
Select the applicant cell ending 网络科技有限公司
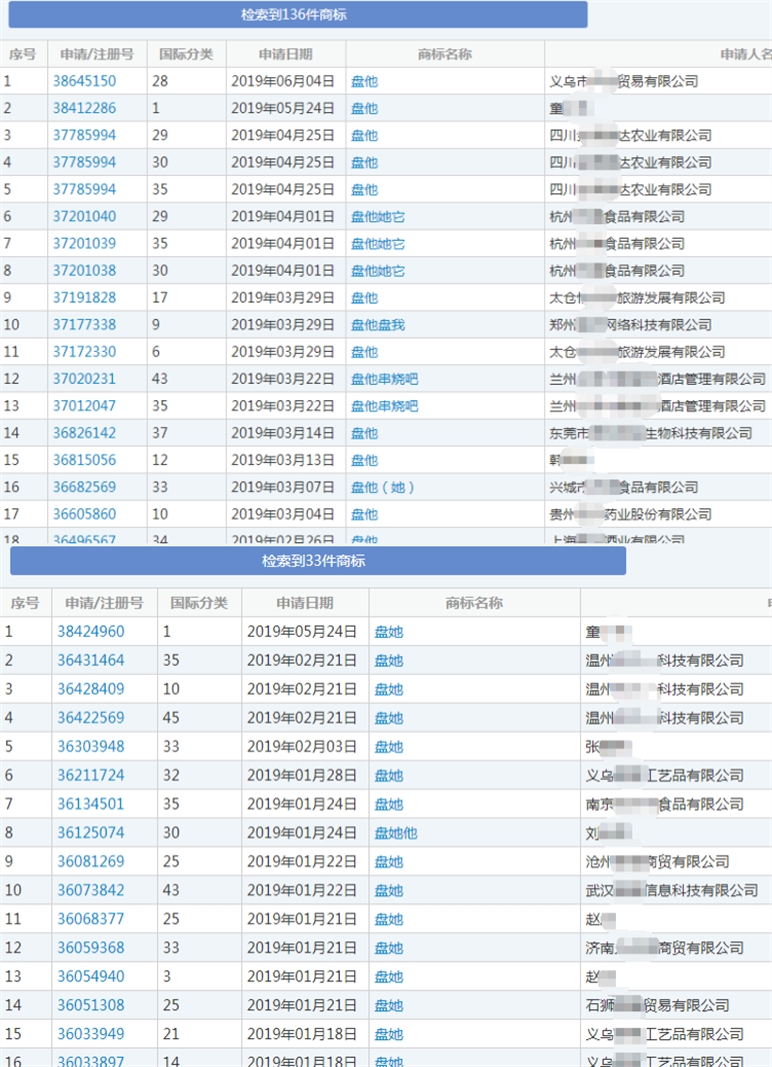point(630,325)
